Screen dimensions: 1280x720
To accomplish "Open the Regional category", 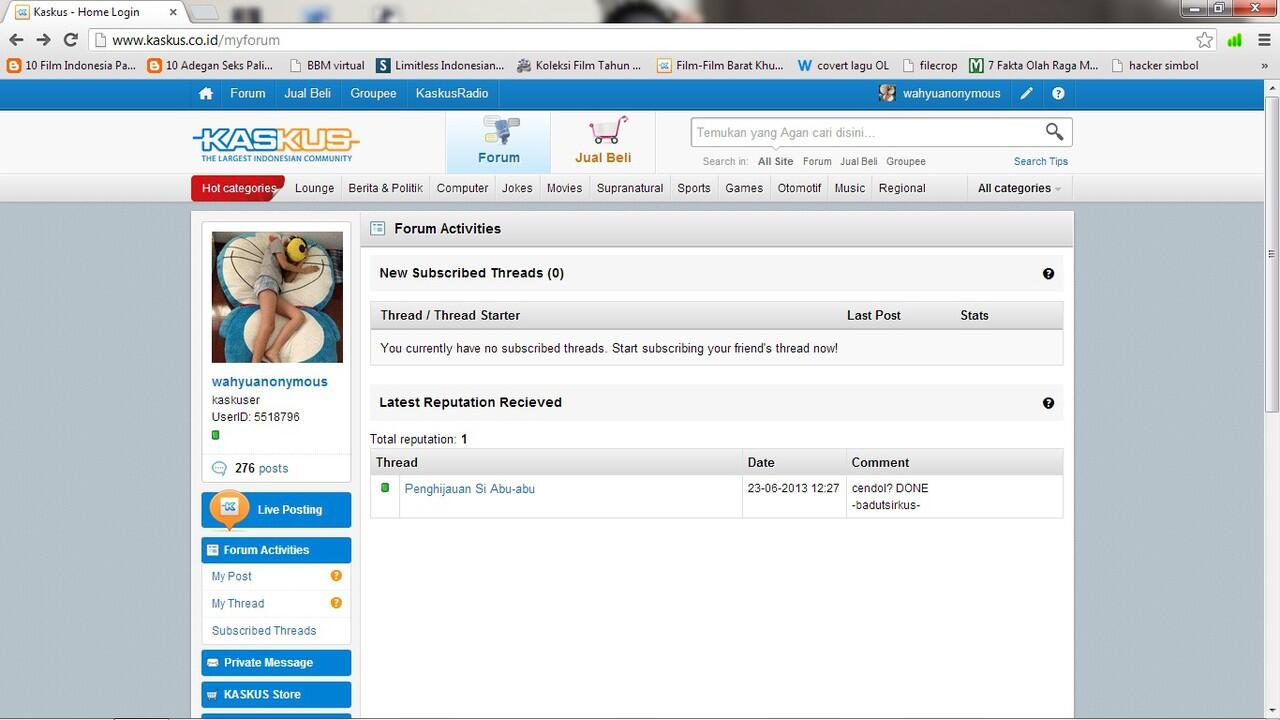I will coord(902,188).
